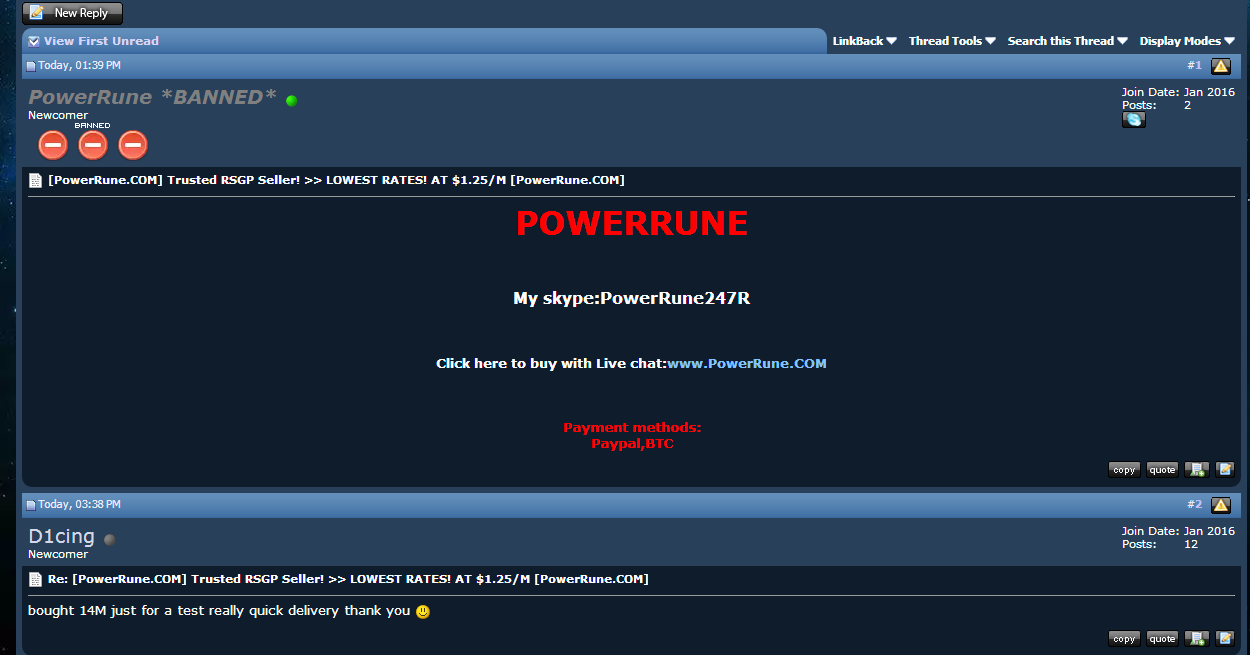Click the New Reply button

click(x=72, y=13)
